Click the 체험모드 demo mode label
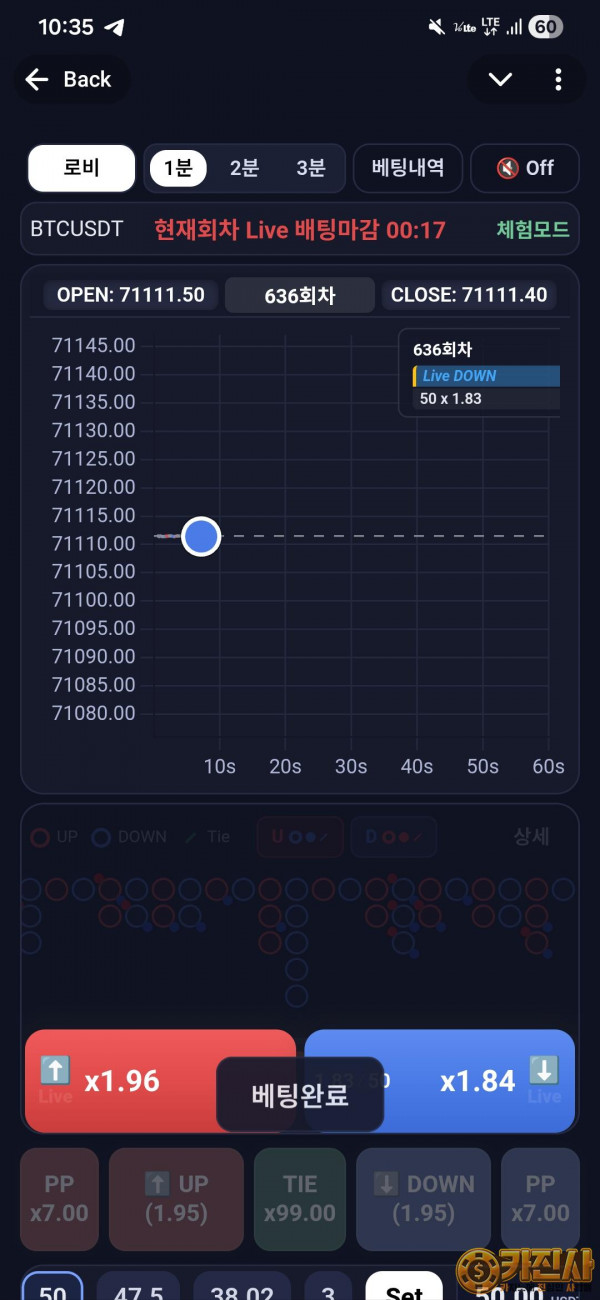The height and width of the screenshot is (1300, 600). click(532, 229)
